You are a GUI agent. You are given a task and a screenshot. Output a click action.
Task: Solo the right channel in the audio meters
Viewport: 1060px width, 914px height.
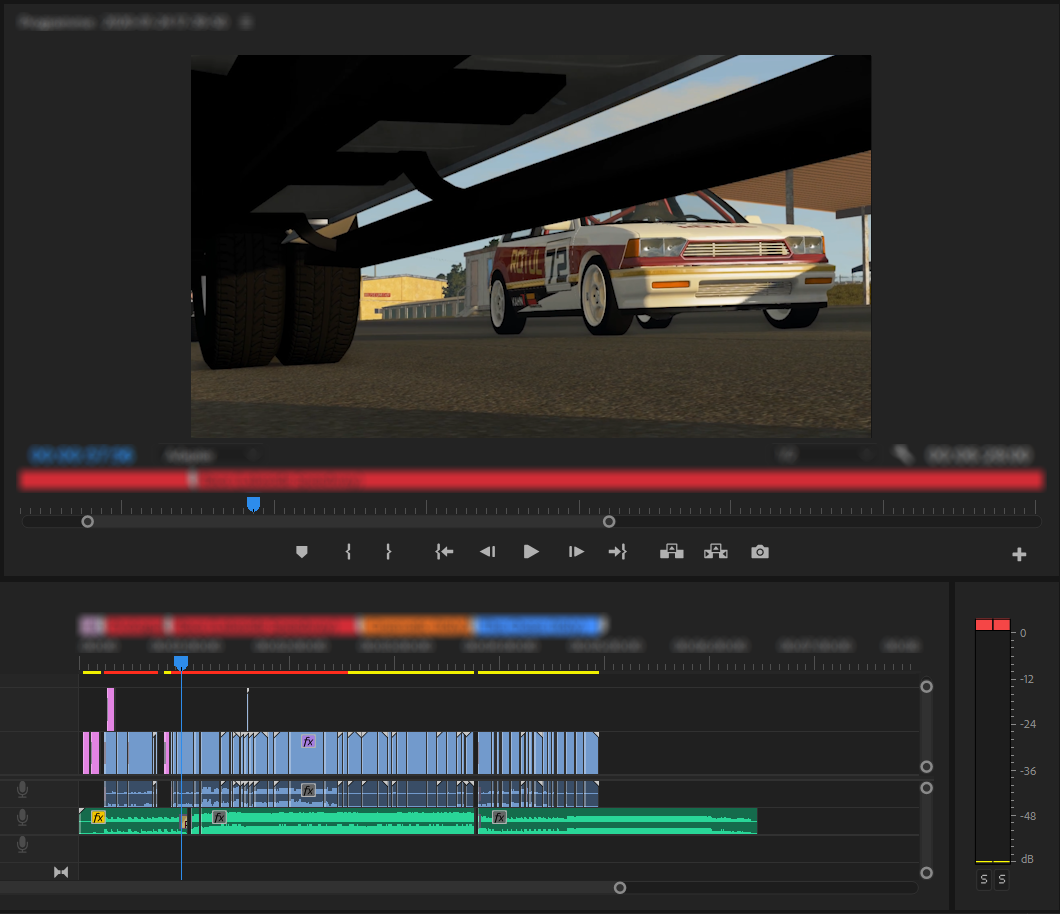(x=1002, y=880)
